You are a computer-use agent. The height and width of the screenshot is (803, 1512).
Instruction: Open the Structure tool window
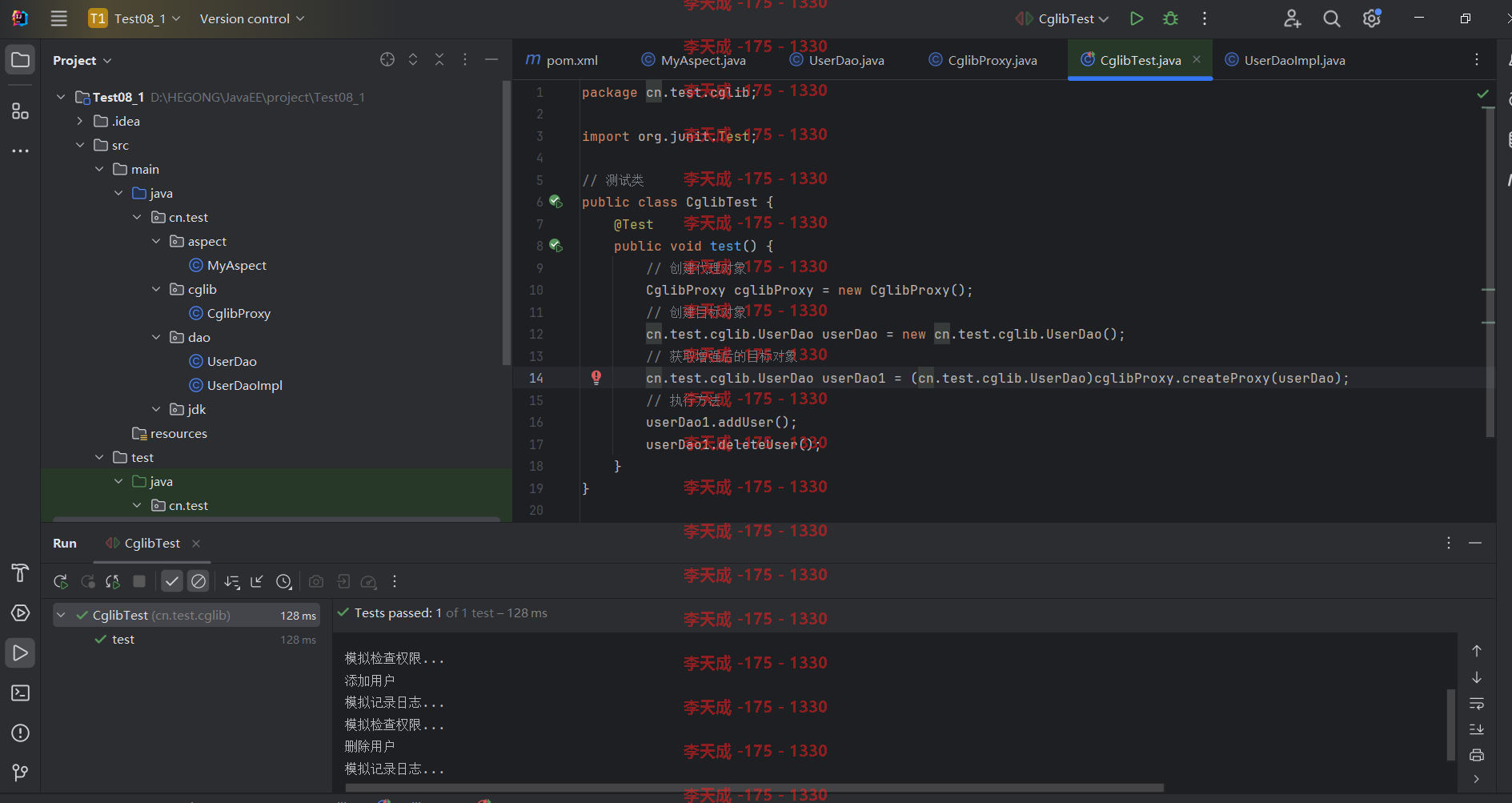click(21, 110)
